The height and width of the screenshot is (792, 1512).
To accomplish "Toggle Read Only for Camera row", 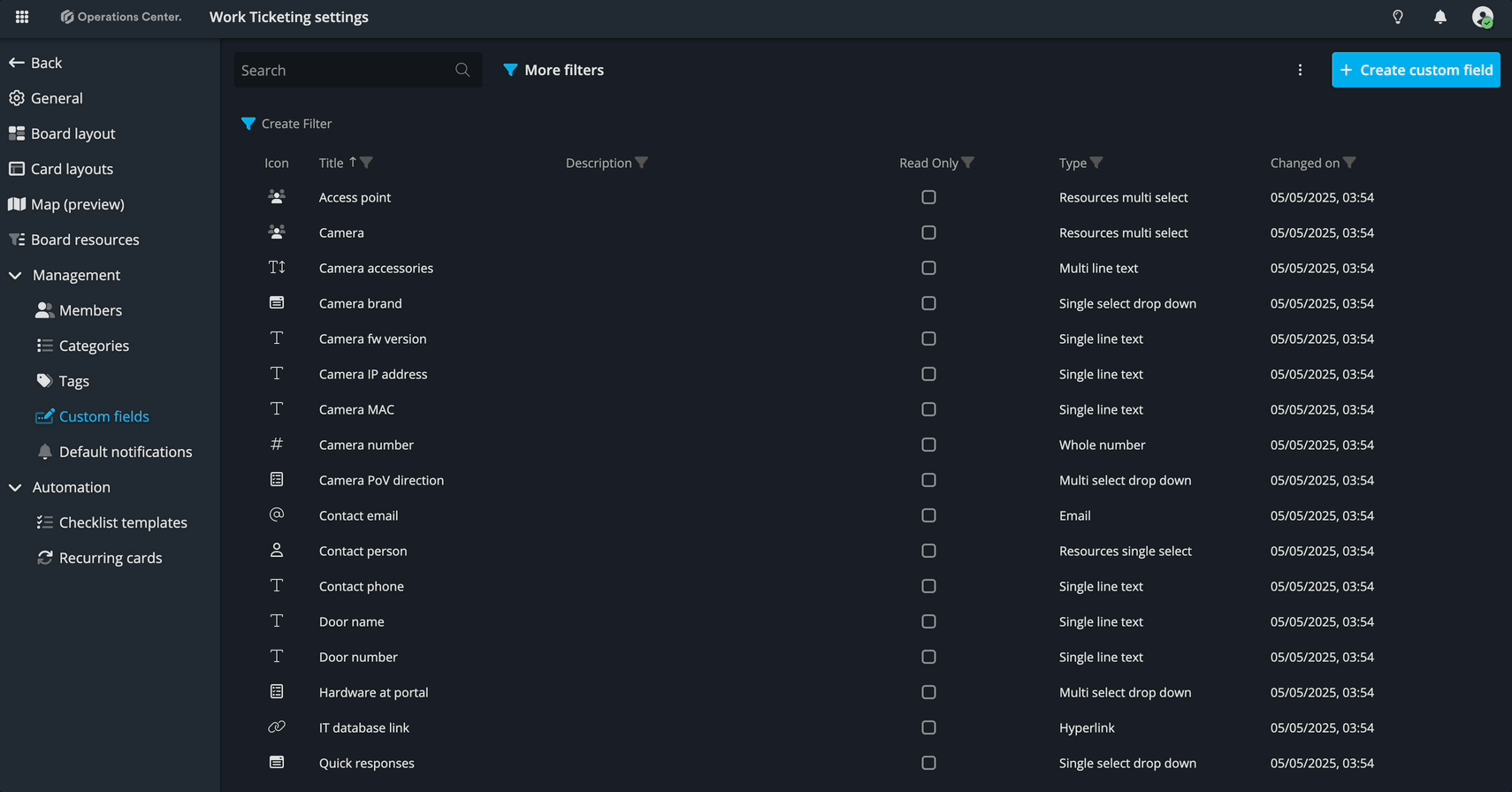I will [x=928, y=232].
